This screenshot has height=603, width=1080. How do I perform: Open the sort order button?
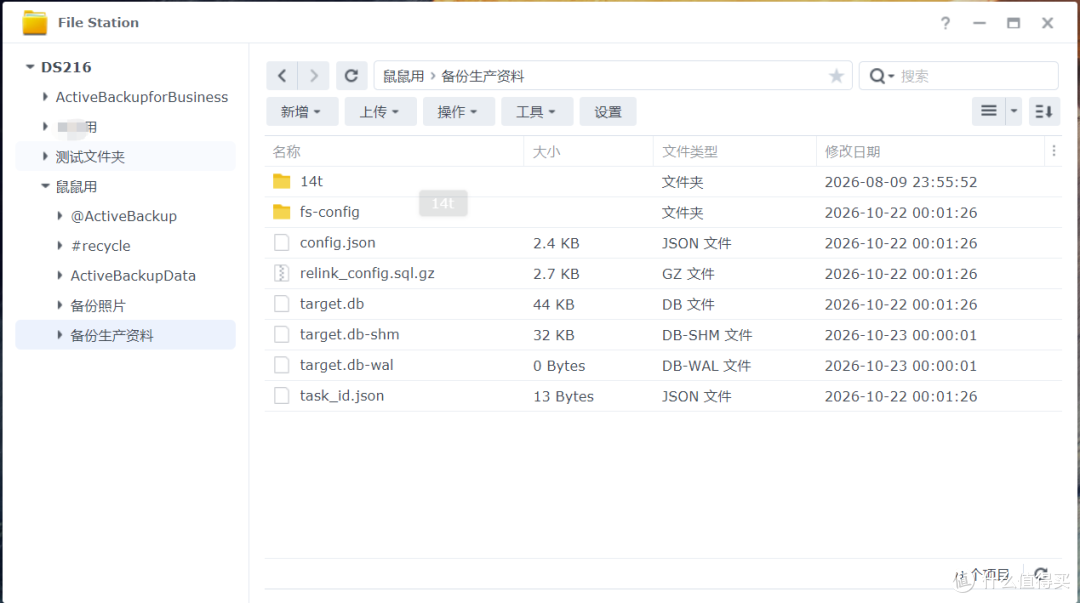pyautogui.click(x=1043, y=111)
